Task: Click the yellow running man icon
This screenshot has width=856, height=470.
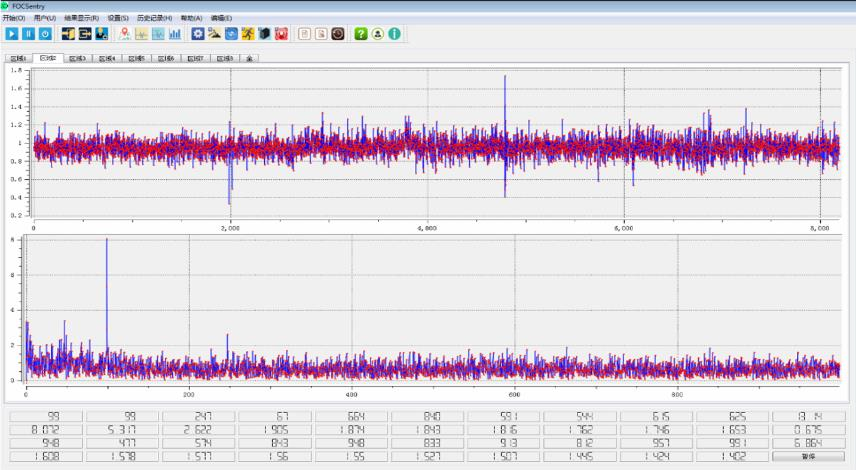Action: [x=248, y=34]
